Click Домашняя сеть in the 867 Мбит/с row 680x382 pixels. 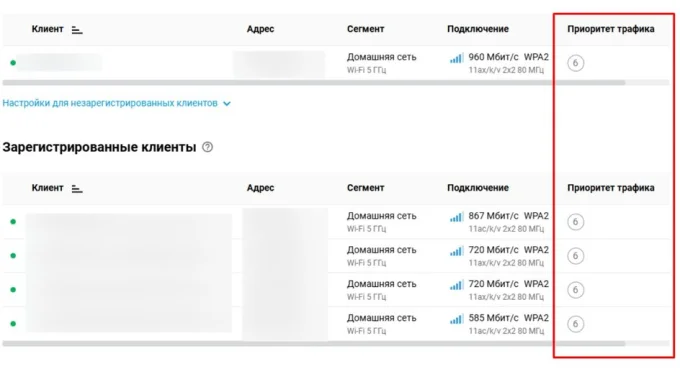[x=381, y=216]
